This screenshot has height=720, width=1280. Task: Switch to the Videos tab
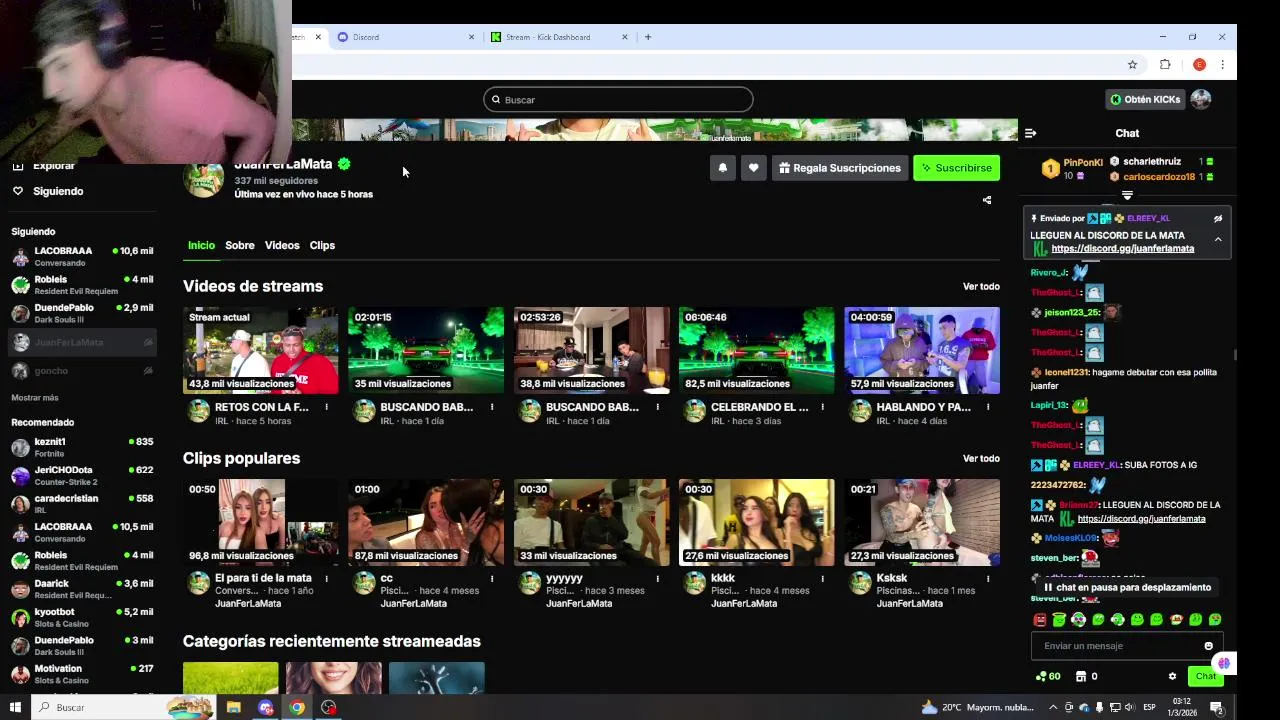click(282, 245)
